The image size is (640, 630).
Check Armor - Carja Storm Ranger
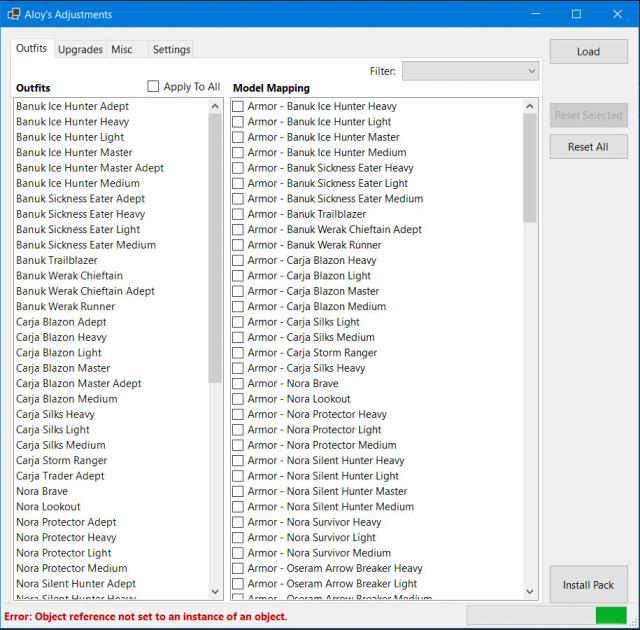click(x=238, y=353)
